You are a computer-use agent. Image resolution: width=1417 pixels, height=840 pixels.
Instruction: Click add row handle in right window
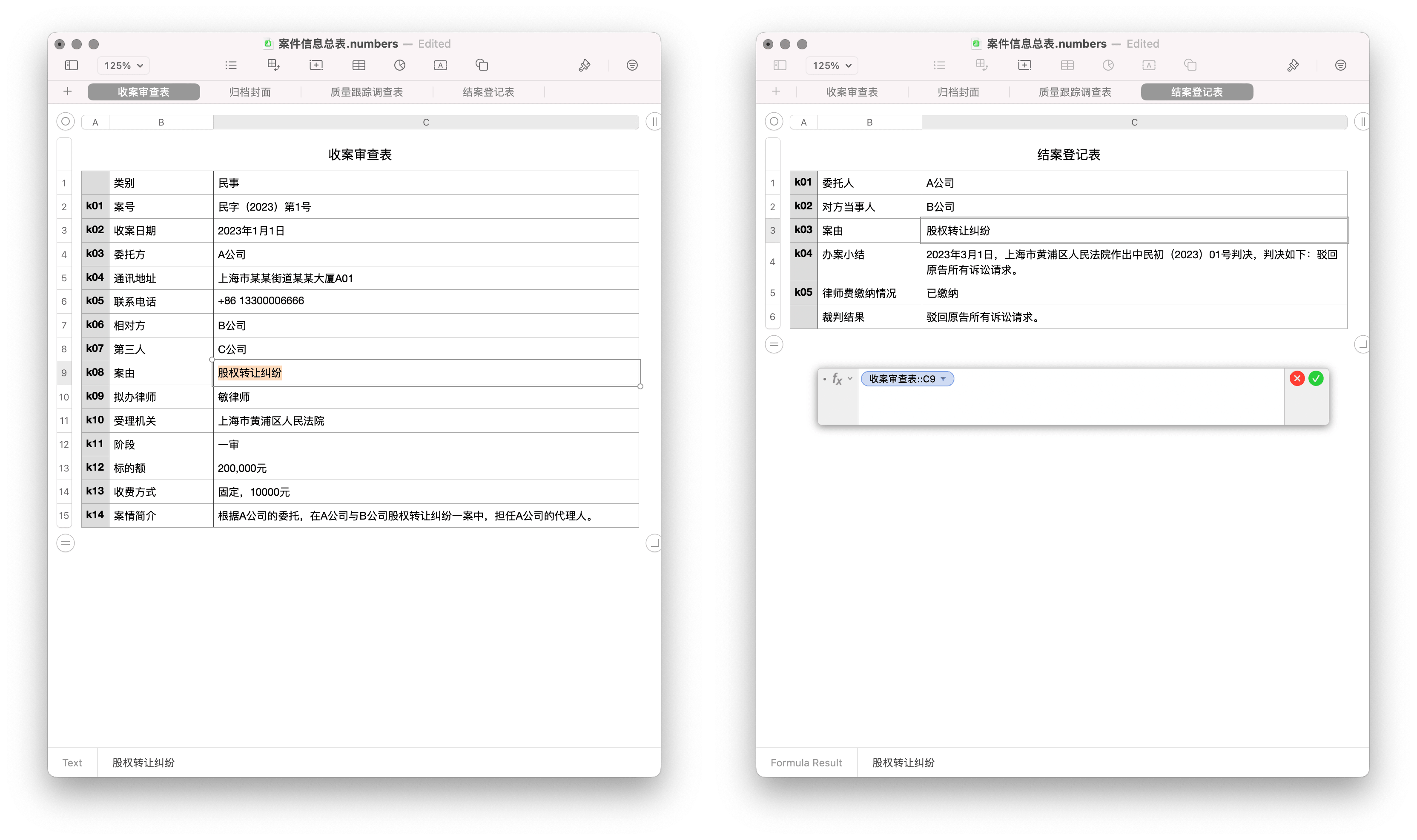pos(774,344)
